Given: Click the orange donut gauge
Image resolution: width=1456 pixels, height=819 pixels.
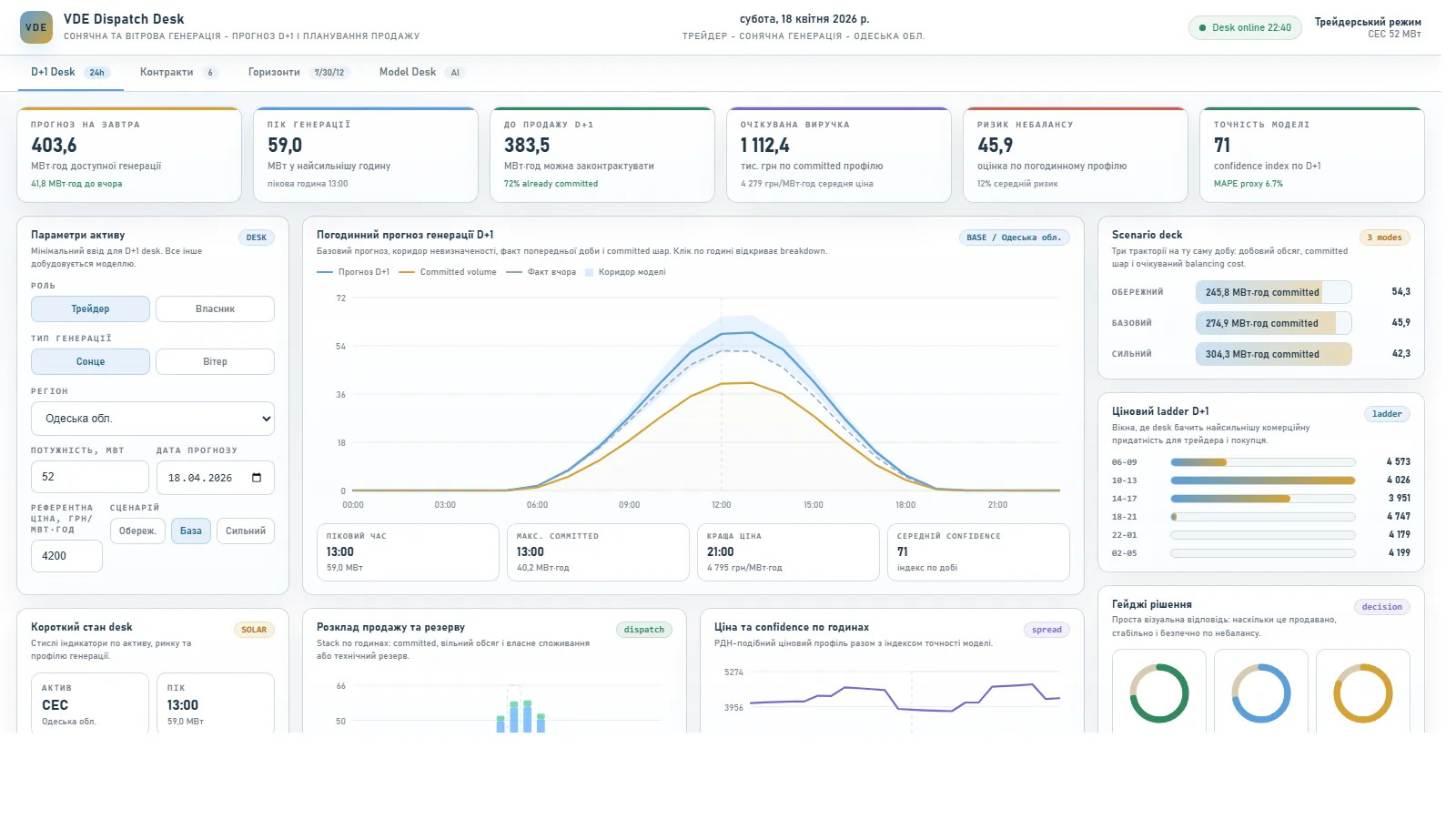Looking at the screenshot, I should [x=1363, y=693].
